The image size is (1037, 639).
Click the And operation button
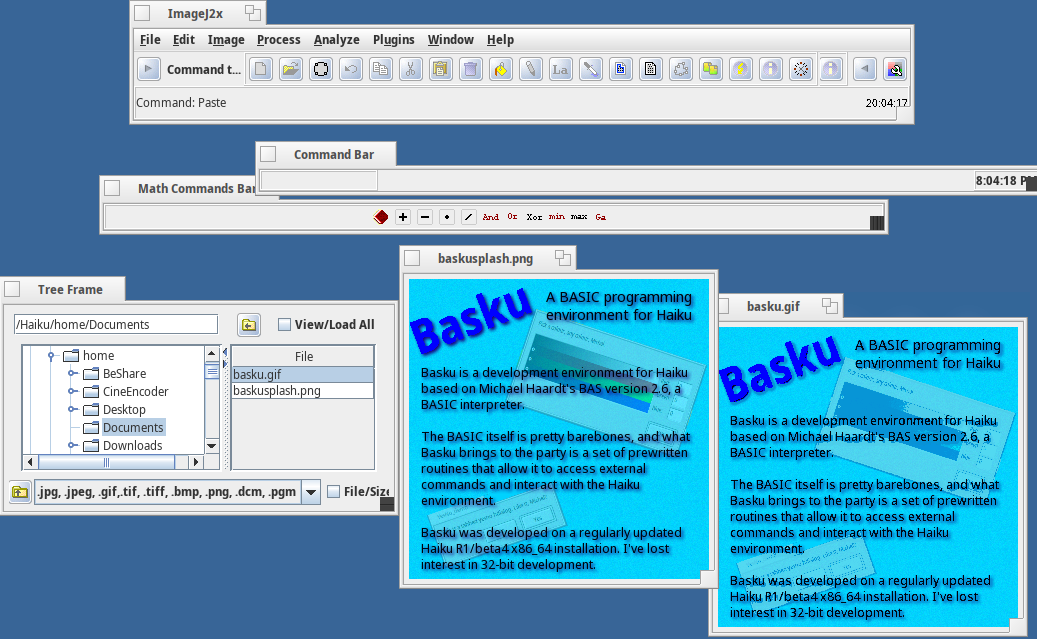491,217
